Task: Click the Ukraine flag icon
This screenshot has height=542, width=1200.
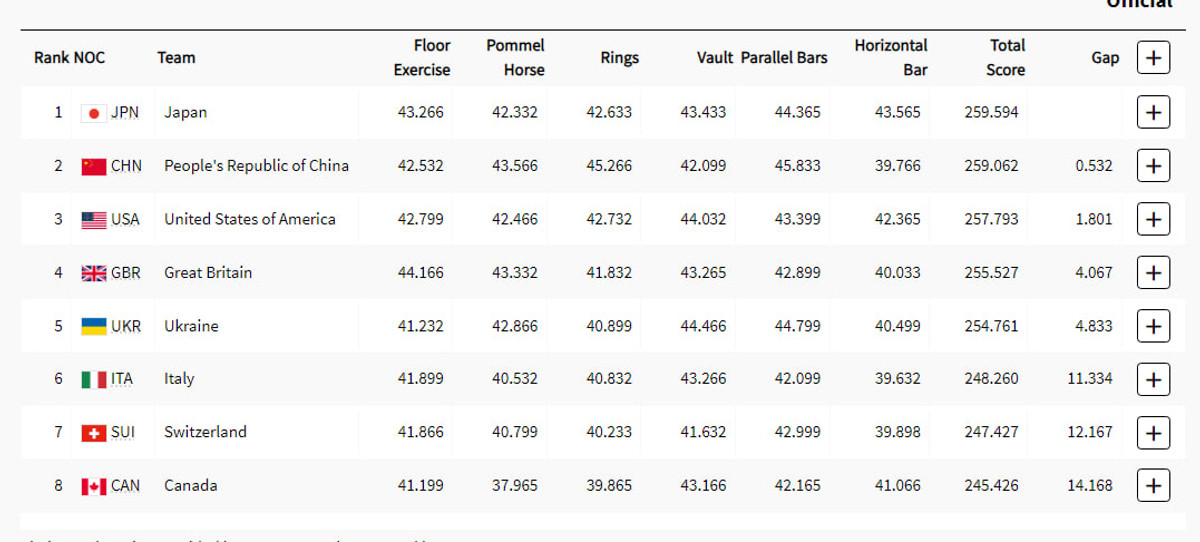Action: [94, 326]
